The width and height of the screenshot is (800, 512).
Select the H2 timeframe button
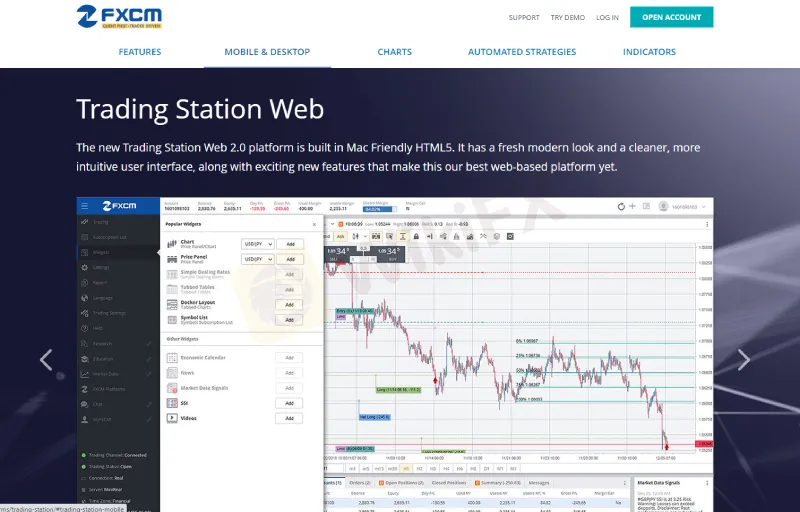(x=419, y=468)
